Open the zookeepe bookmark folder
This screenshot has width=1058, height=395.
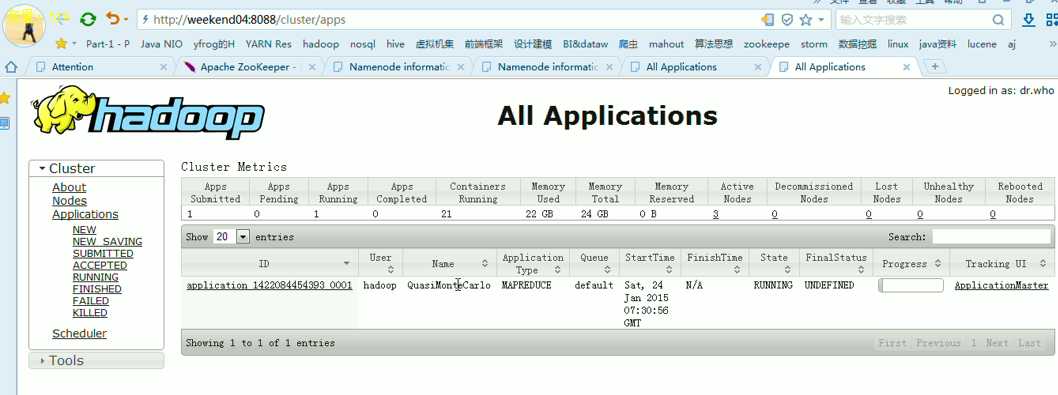pos(767,44)
